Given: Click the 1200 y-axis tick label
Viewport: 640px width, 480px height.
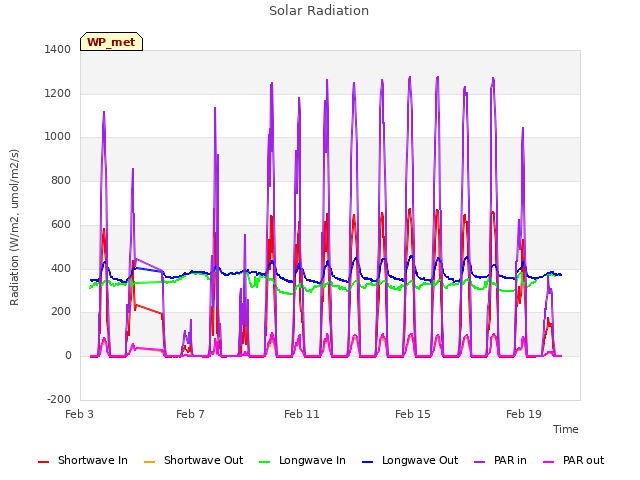Looking at the screenshot, I should coord(58,93).
